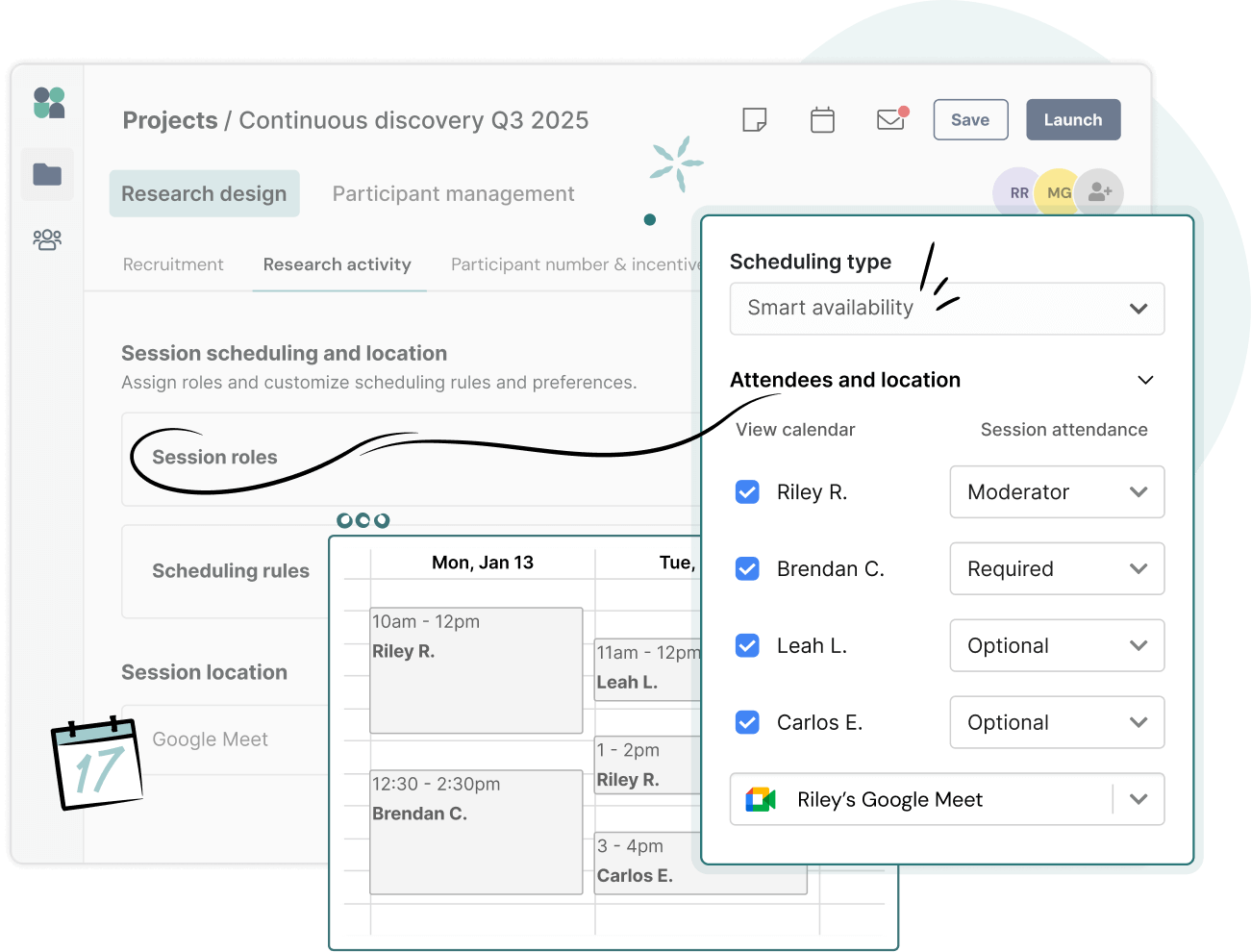Screen dimensions: 1251x952
Task: Change Riley R.'s Moderator attendance dropdown
Action: tap(1057, 491)
